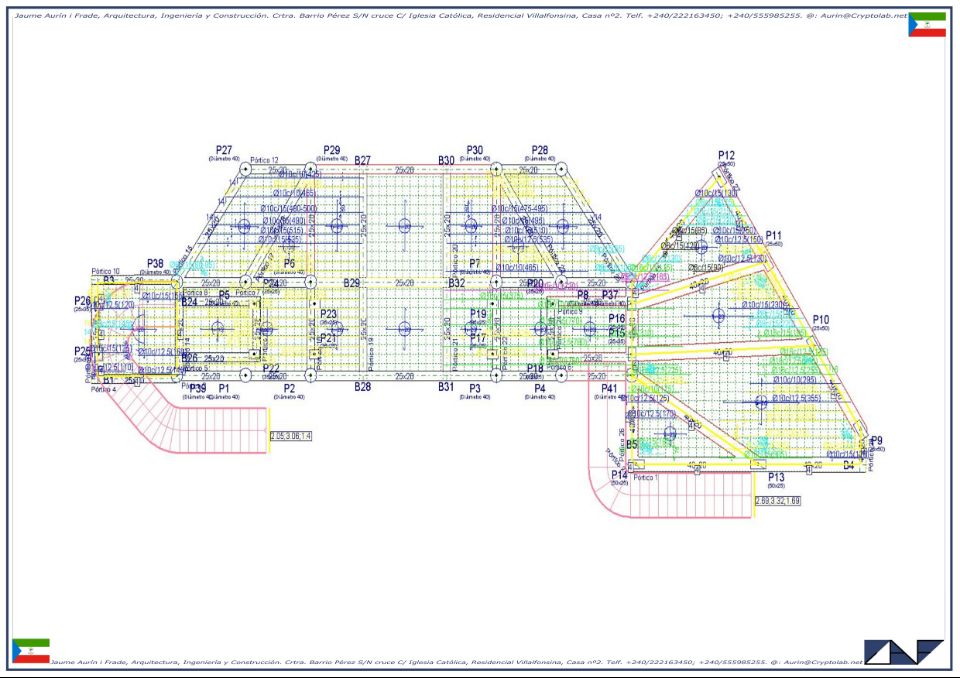Click the P10 column label on the right edge
Viewport: 960px width, 678px height.
point(821,320)
